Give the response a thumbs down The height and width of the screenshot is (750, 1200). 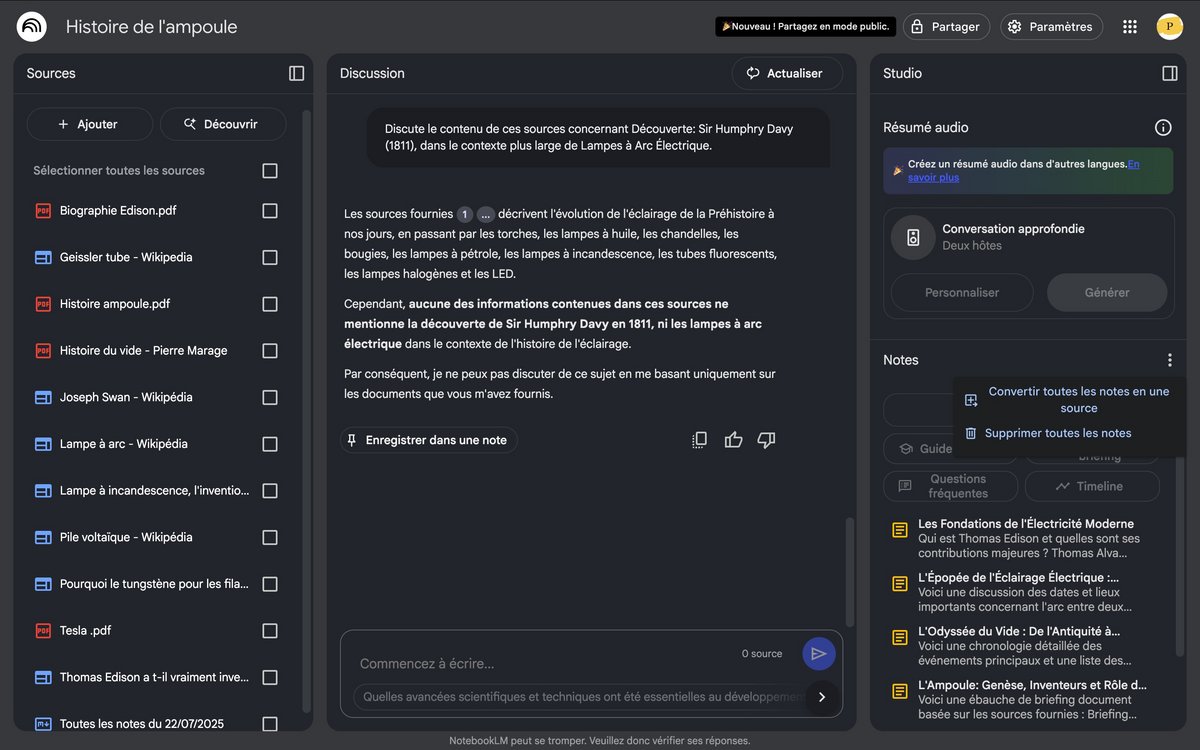tap(766, 440)
